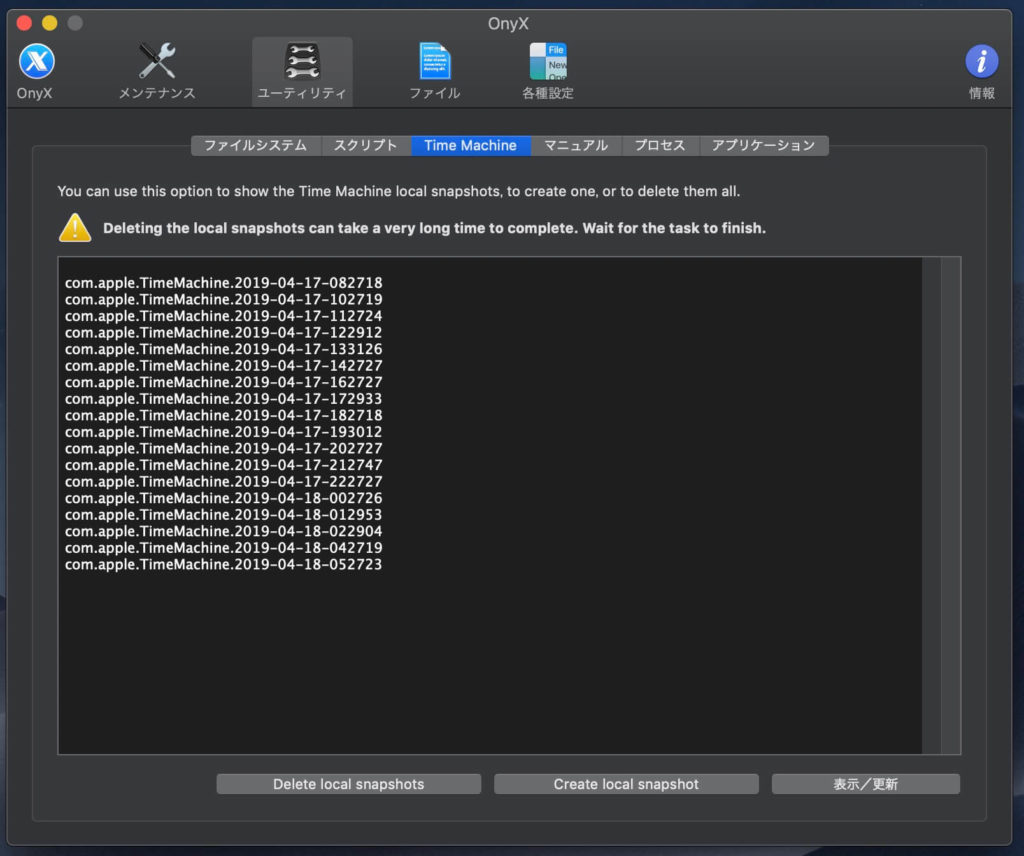Select the Time Machine tab
Viewport: 1024px width, 856px height.
pyautogui.click(x=471, y=145)
